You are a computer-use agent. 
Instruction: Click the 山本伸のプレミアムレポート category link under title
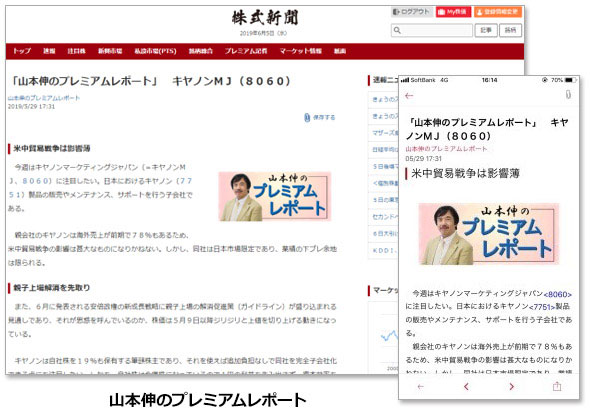[44, 98]
